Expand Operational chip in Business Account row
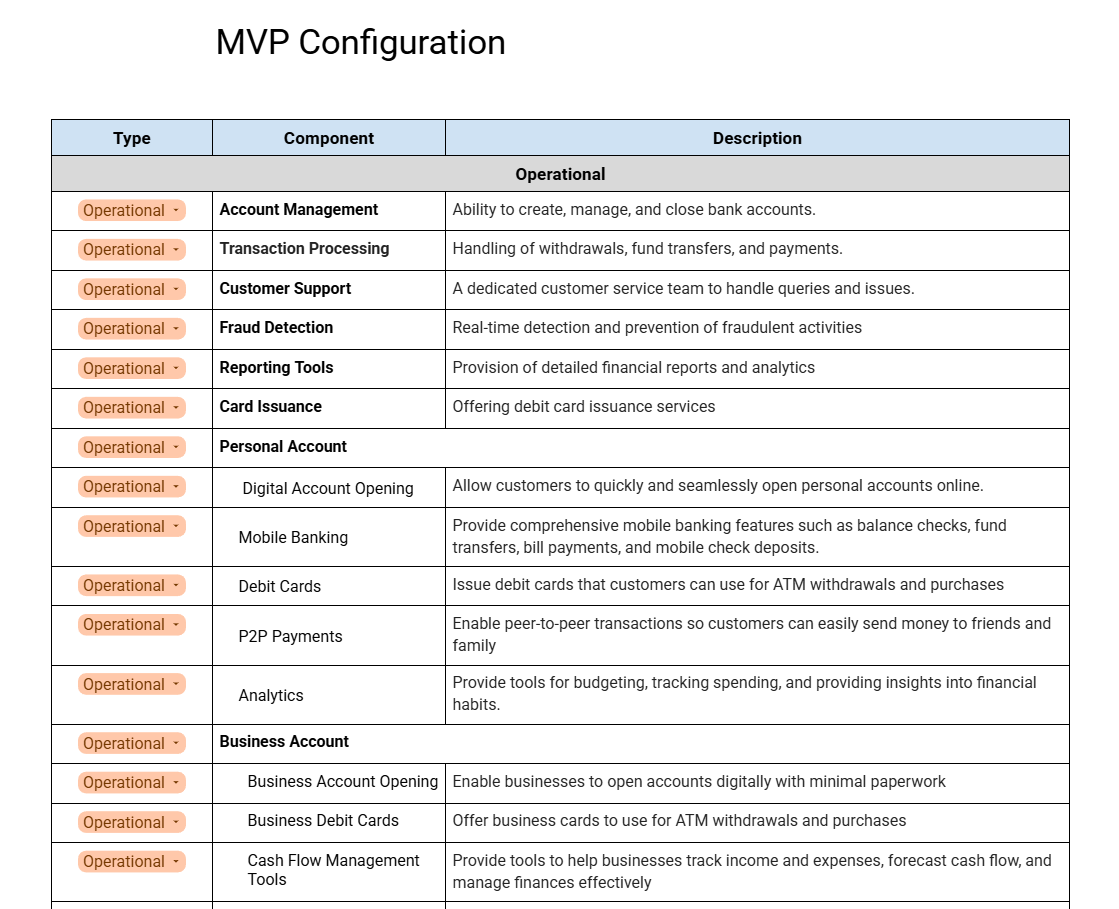This screenshot has height=909, width=1119. (132, 744)
